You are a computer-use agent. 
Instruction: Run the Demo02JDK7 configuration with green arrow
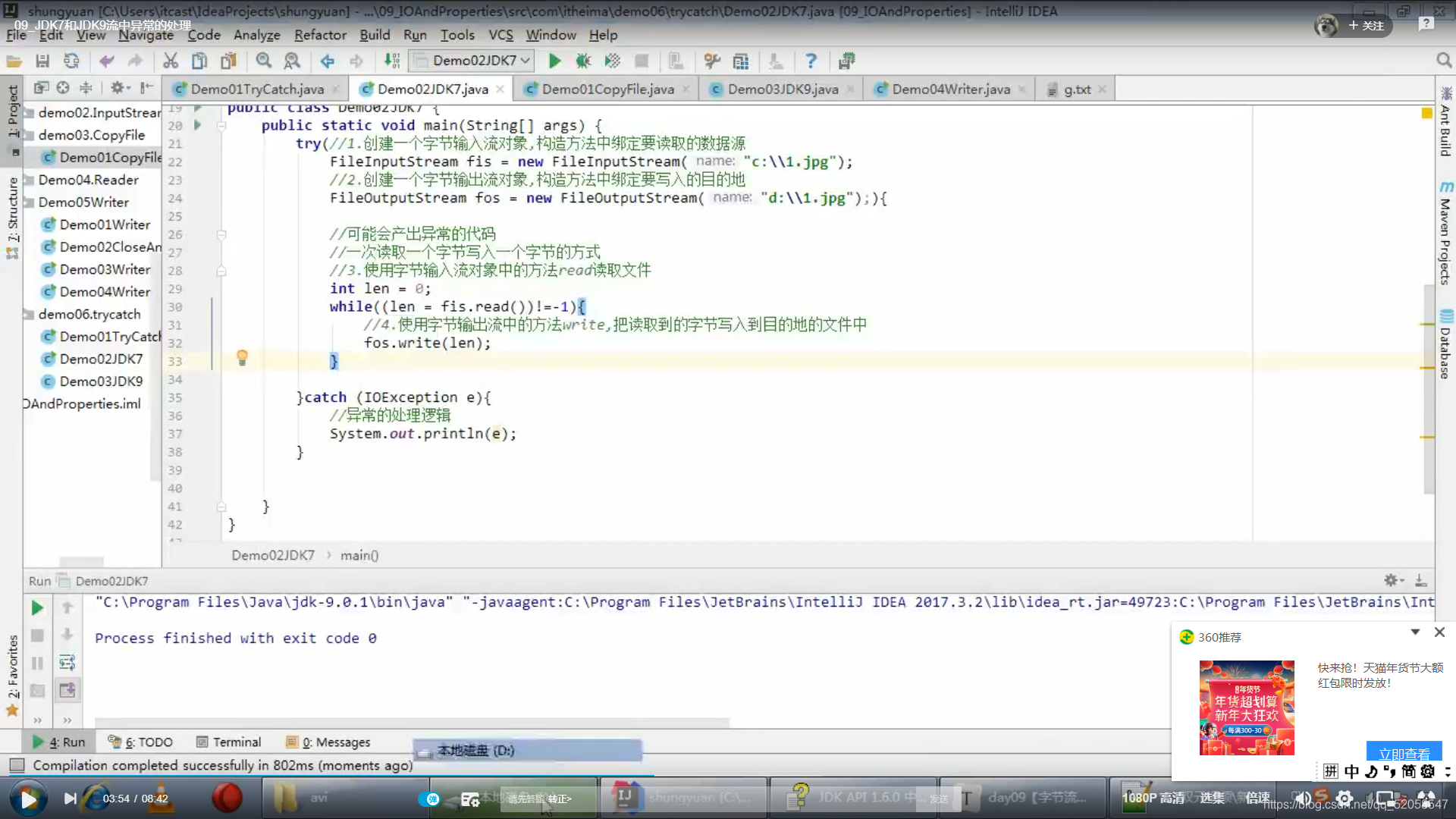[x=554, y=61]
